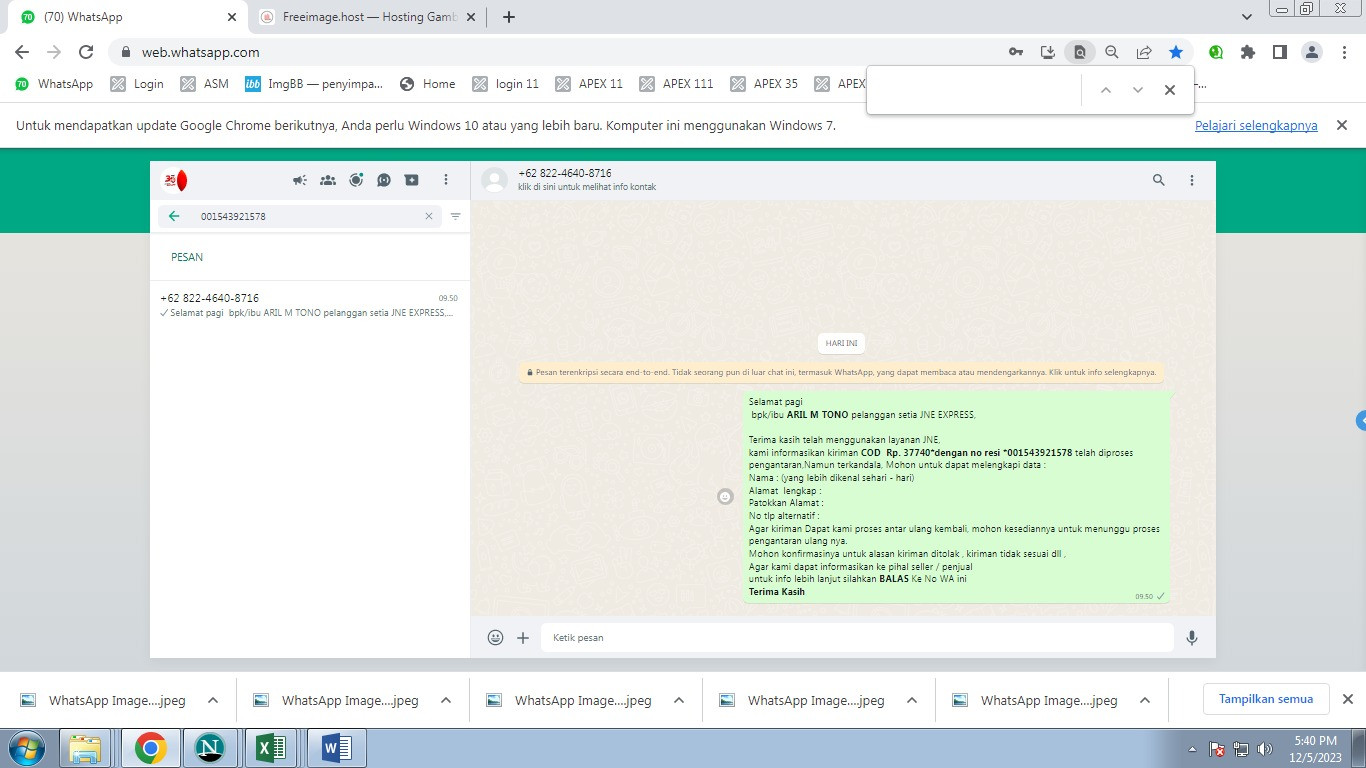Dismiss the Chrome update notice bar
Image resolution: width=1366 pixels, height=768 pixels.
tap(1342, 125)
